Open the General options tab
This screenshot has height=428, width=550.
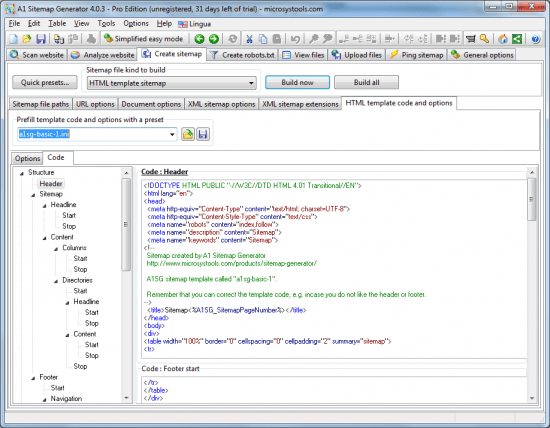pos(482,55)
